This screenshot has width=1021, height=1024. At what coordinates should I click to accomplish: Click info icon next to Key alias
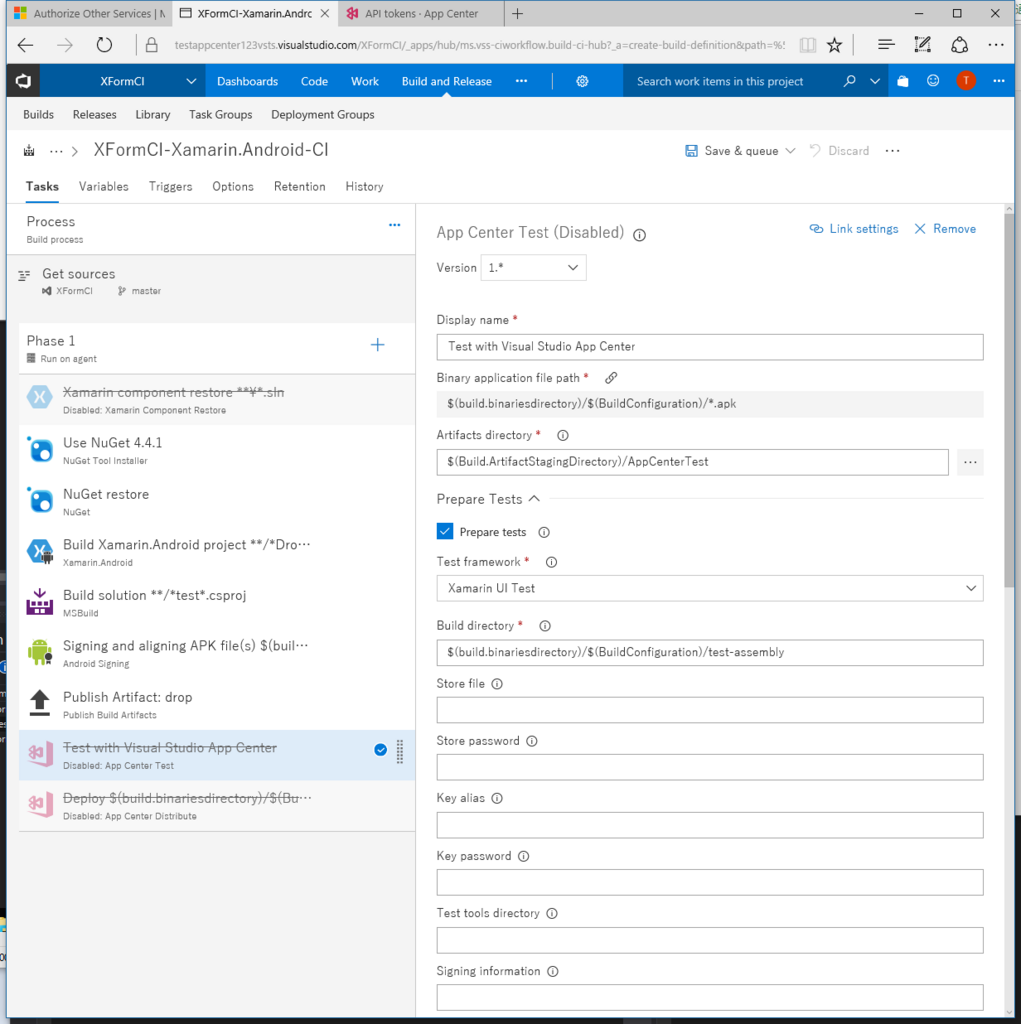click(x=497, y=799)
